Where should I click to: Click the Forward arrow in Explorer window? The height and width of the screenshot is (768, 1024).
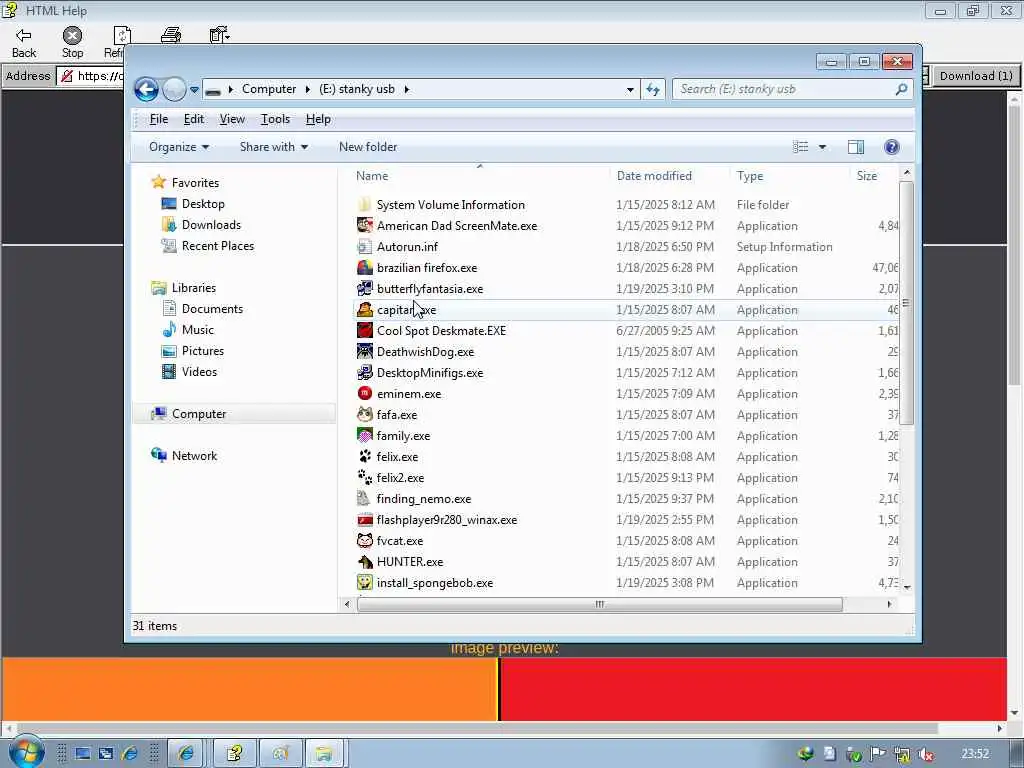point(174,89)
